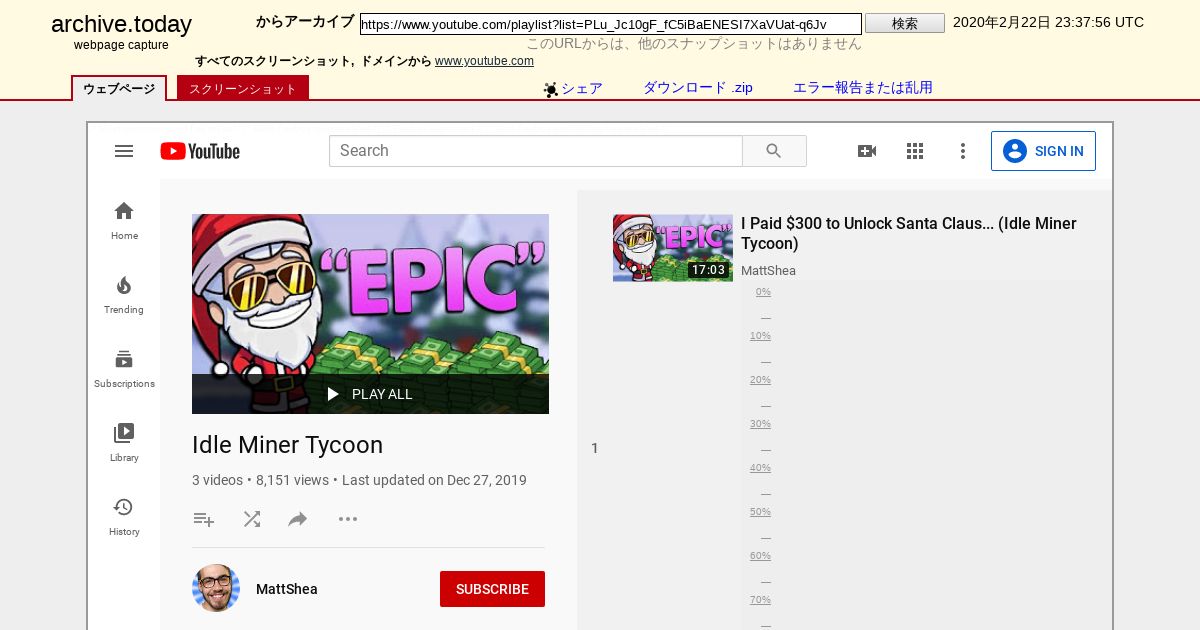
Task: Open www.youtube.com domain link
Action: pos(484,61)
